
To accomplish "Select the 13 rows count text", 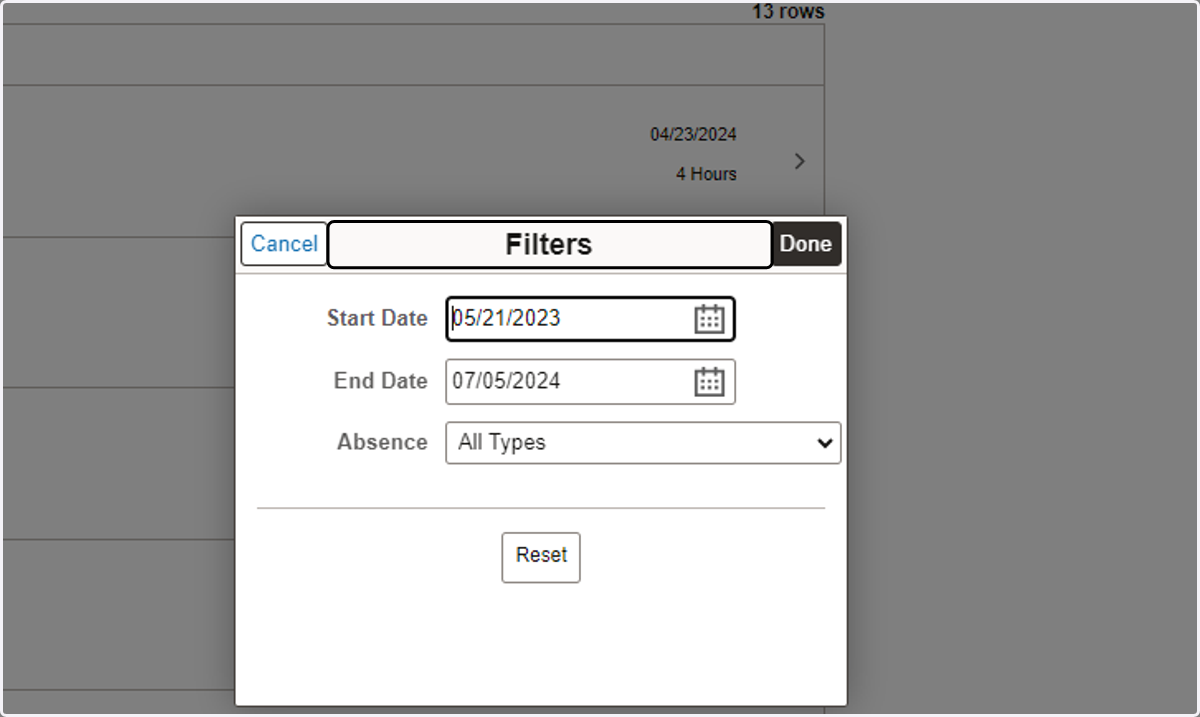I will (788, 12).
